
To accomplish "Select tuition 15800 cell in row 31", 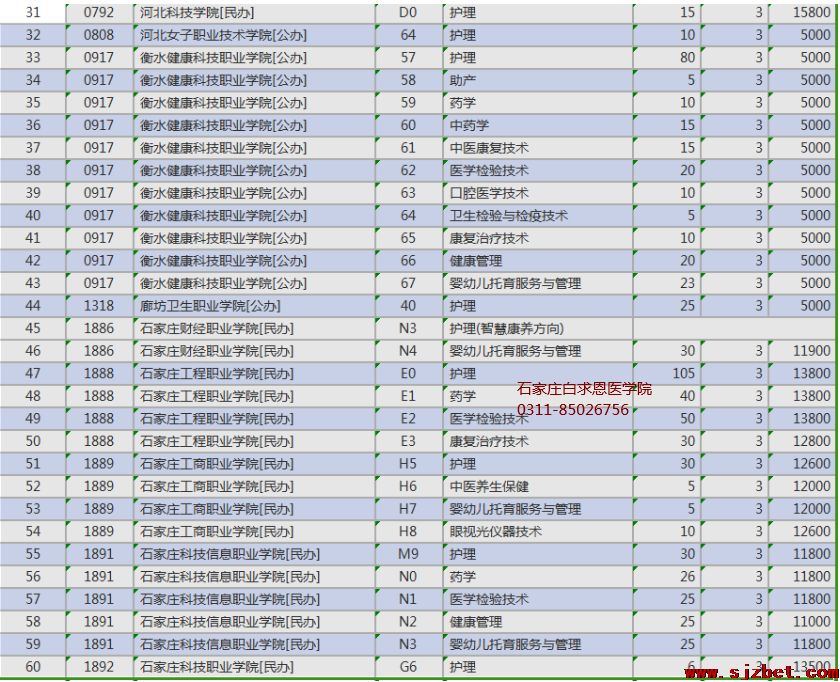I will click(802, 13).
